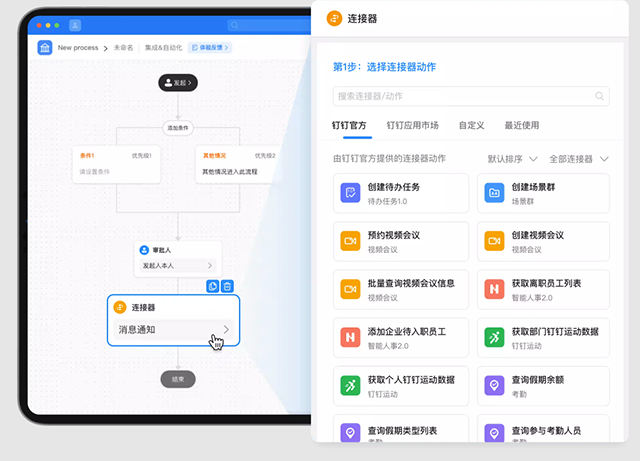640x461 pixels.
Task: Click the 查询假期余额 purple icon
Action: point(494,385)
